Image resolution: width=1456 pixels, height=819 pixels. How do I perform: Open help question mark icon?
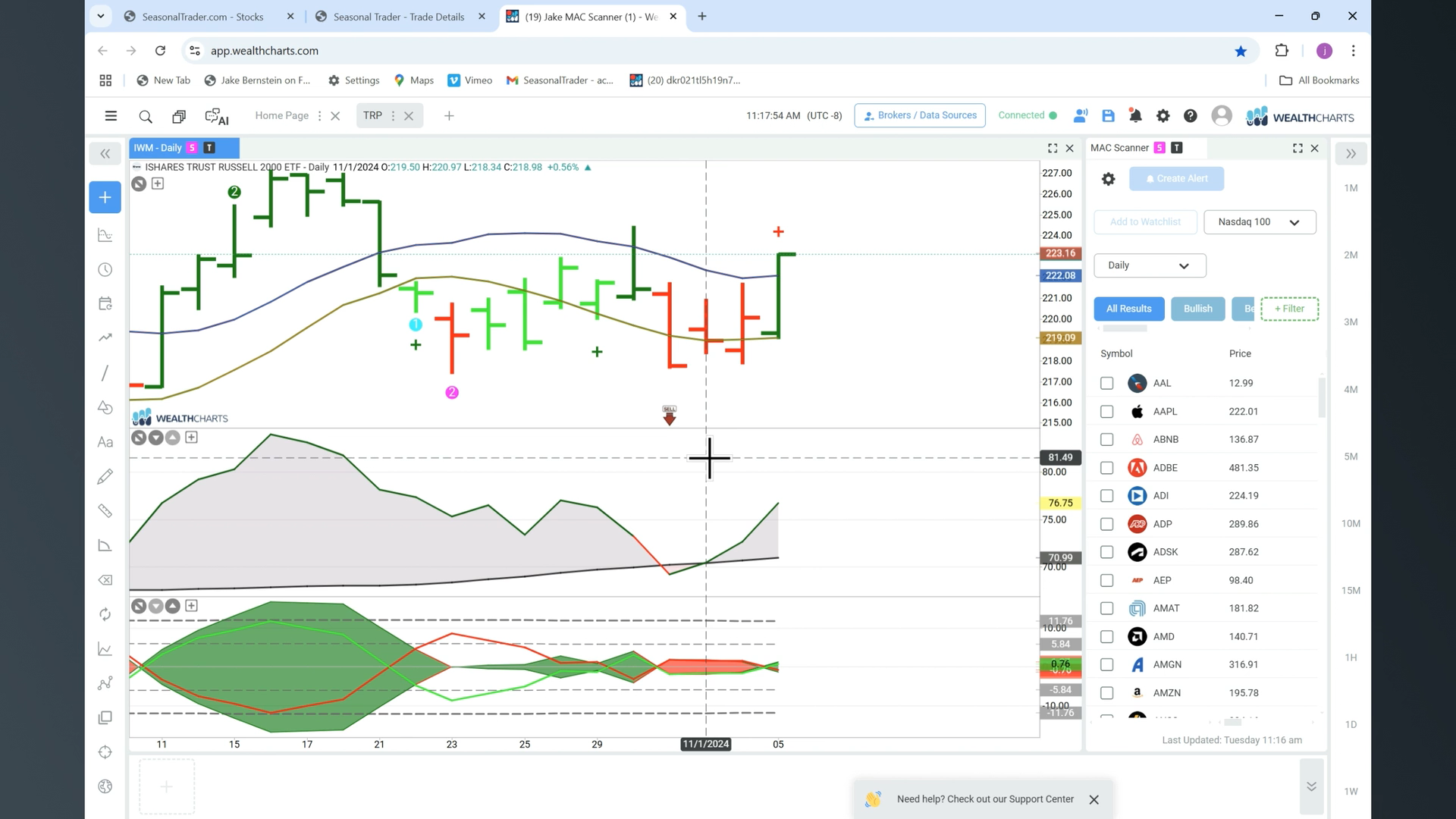(1191, 116)
